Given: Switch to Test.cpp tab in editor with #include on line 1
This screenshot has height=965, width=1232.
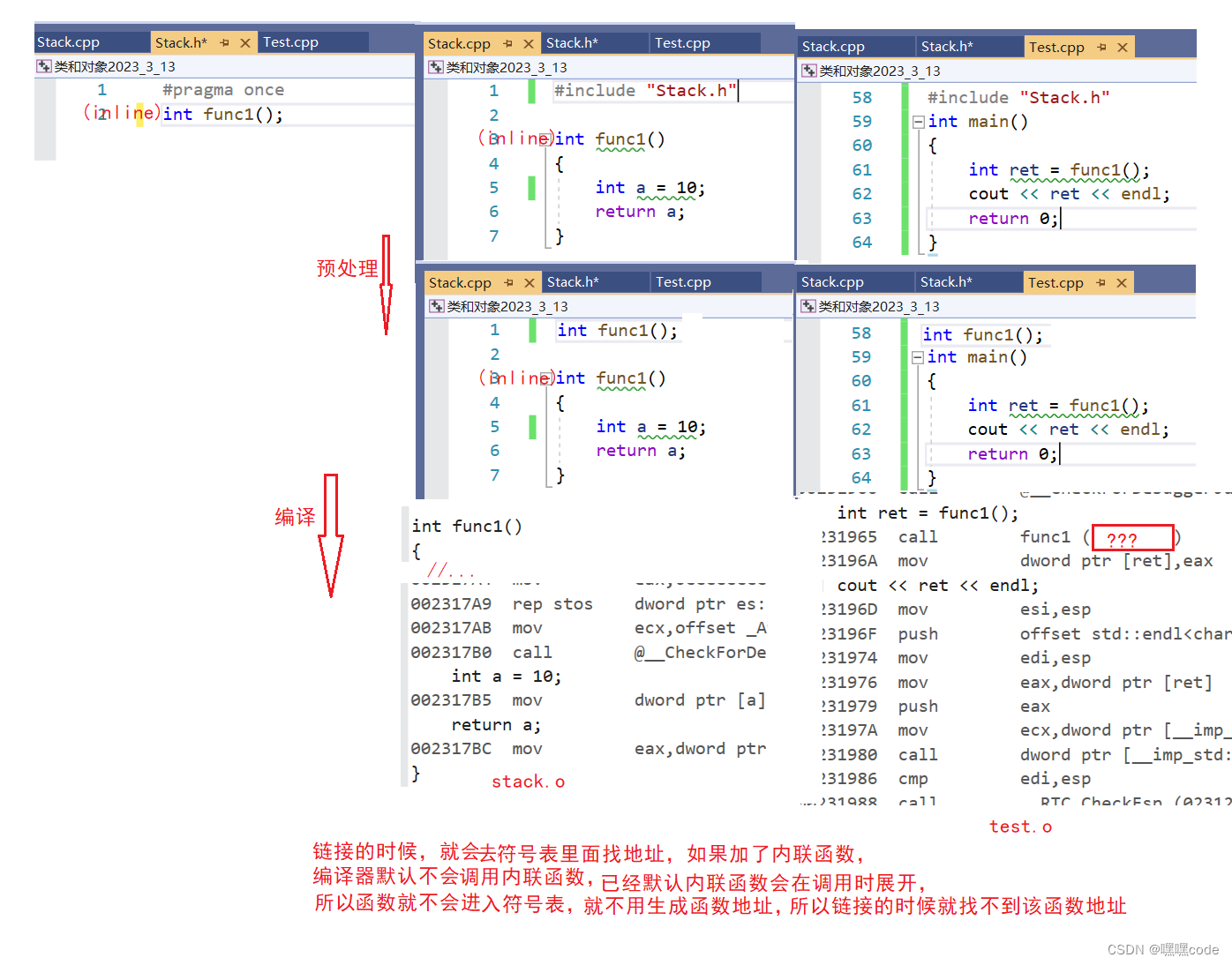Looking at the screenshot, I should pyautogui.click(x=682, y=42).
